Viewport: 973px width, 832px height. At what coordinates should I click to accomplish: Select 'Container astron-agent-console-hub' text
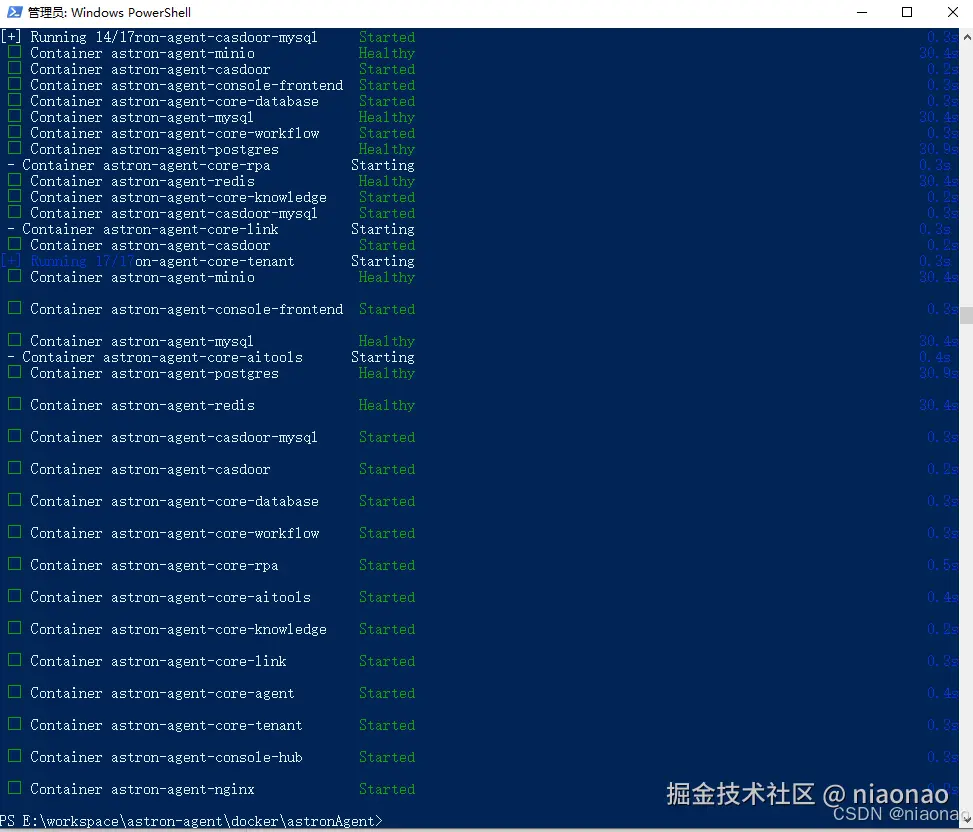pos(166,757)
